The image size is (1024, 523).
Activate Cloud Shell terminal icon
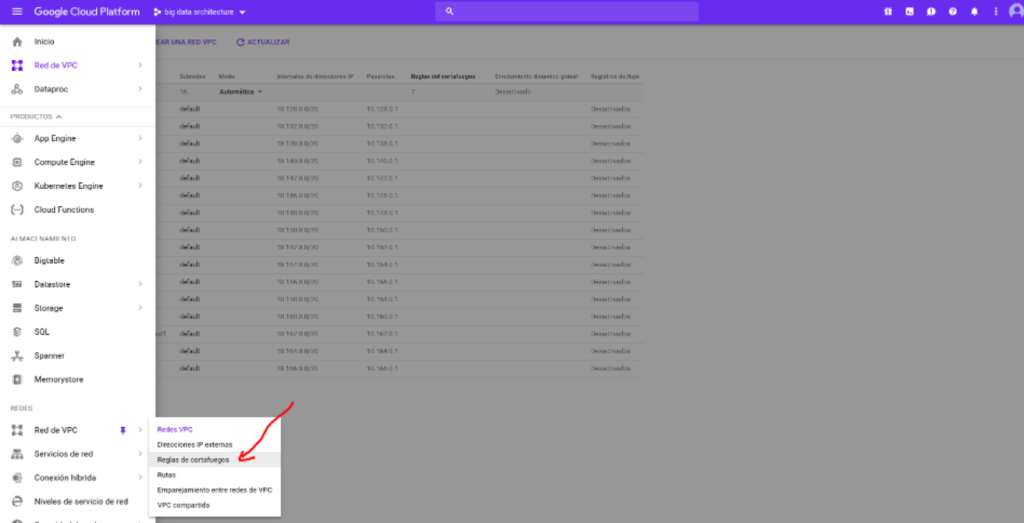click(x=909, y=12)
